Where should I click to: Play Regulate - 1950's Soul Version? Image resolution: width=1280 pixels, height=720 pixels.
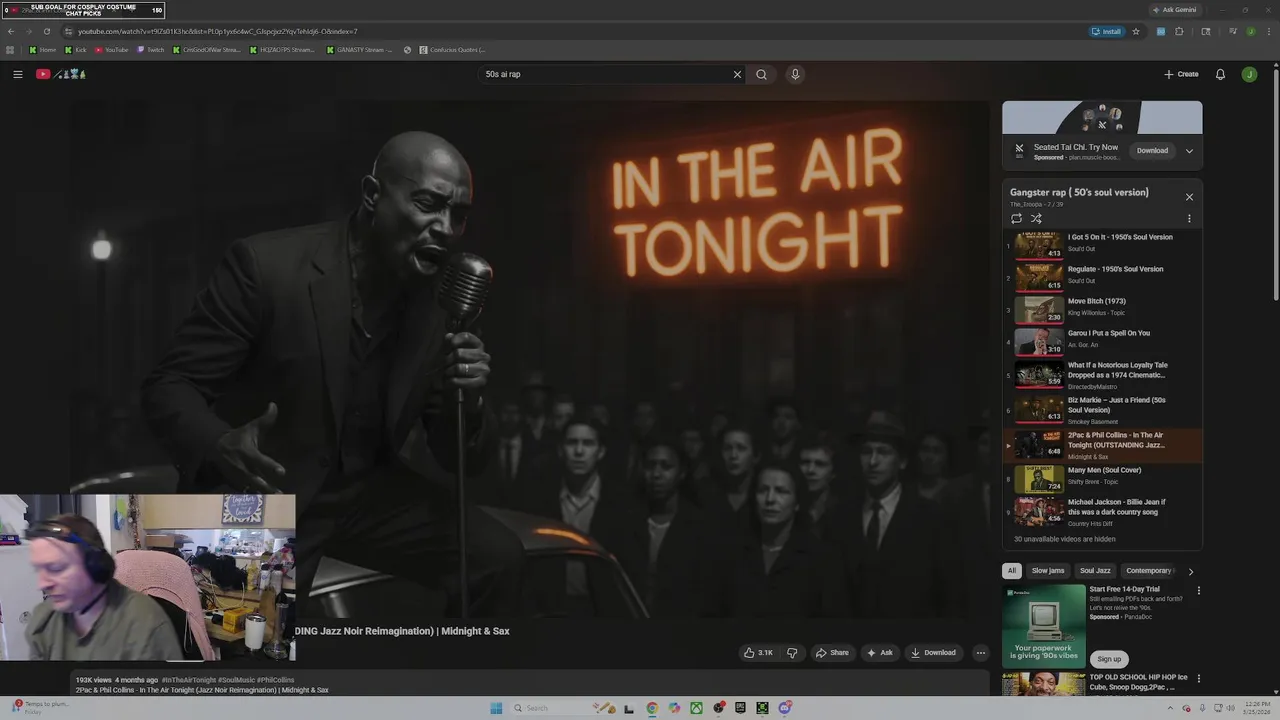coord(1103,277)
